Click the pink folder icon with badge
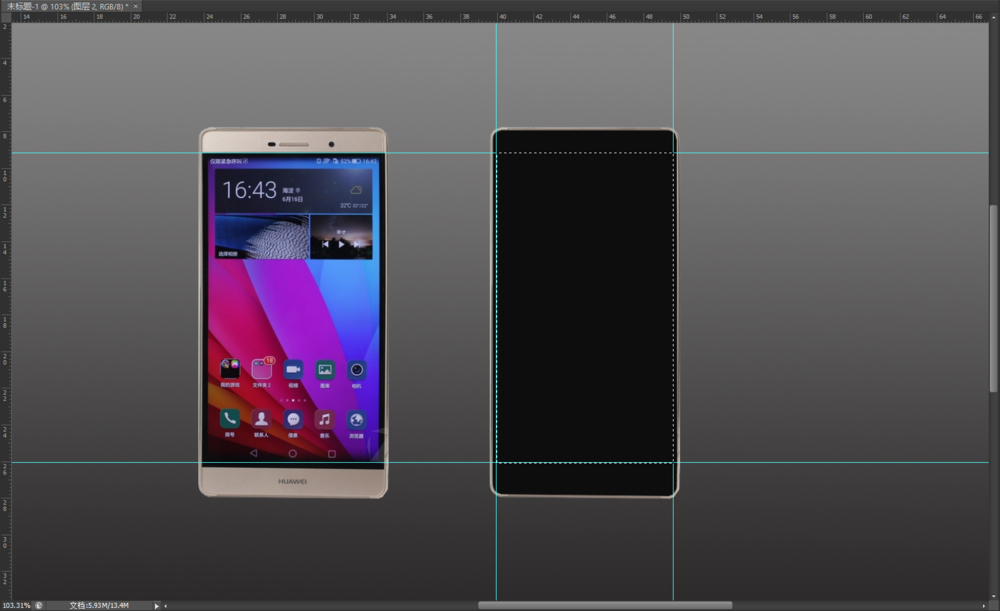Screen dimensions: 1000x611 click(x=261, y=369)
